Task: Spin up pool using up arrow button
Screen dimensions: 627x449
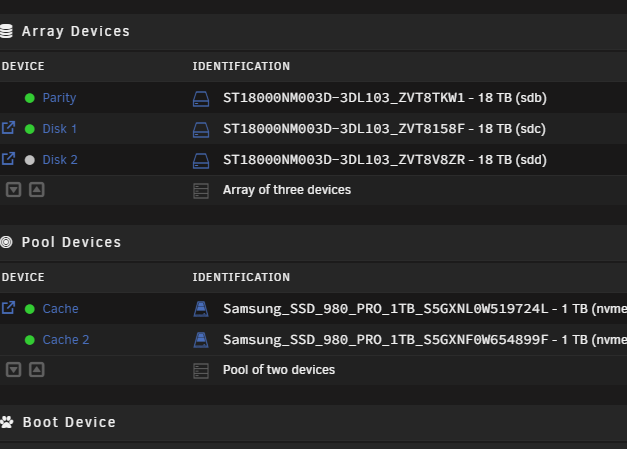Action: click(x=37, y=369)
